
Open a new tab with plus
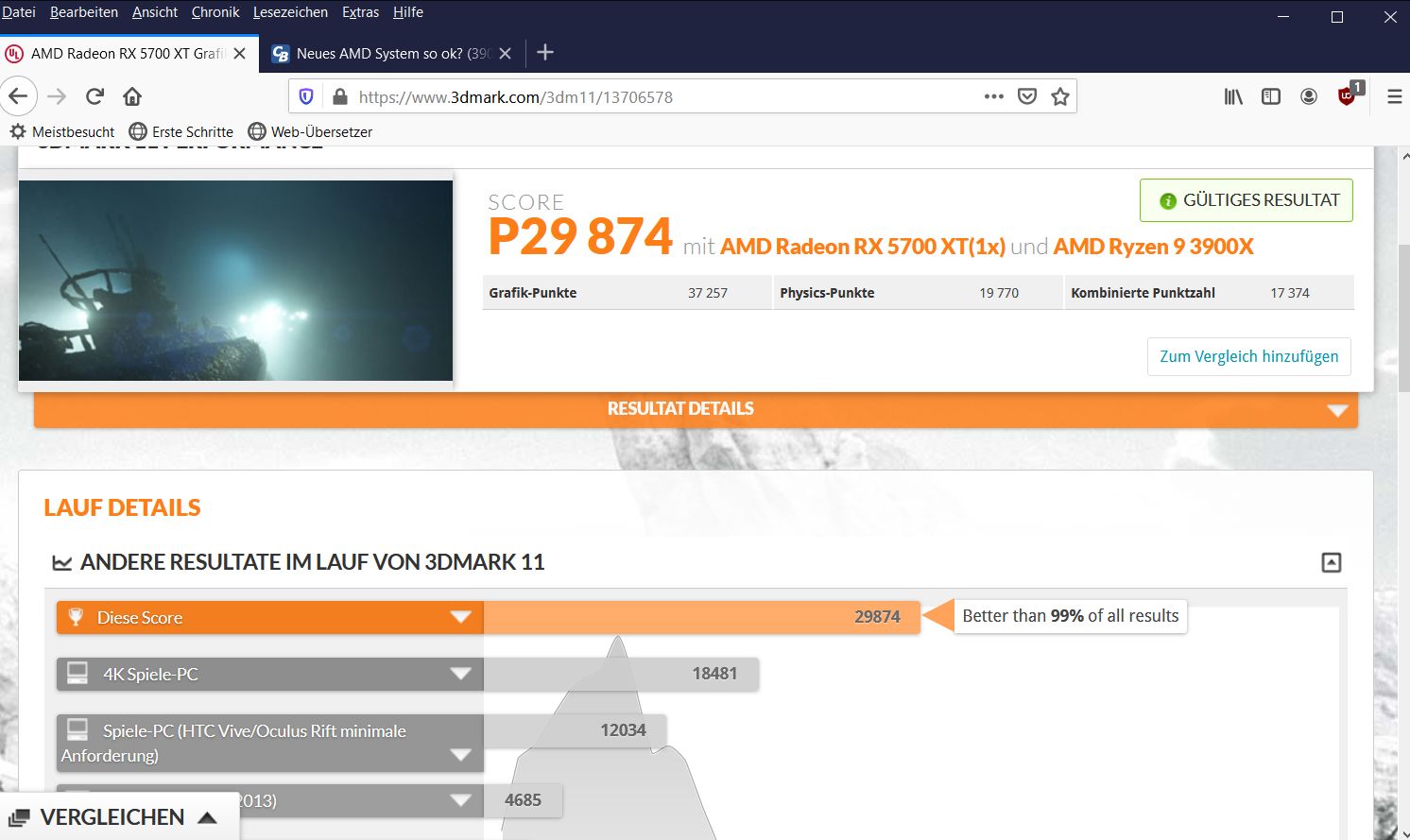tap(545, 53)
